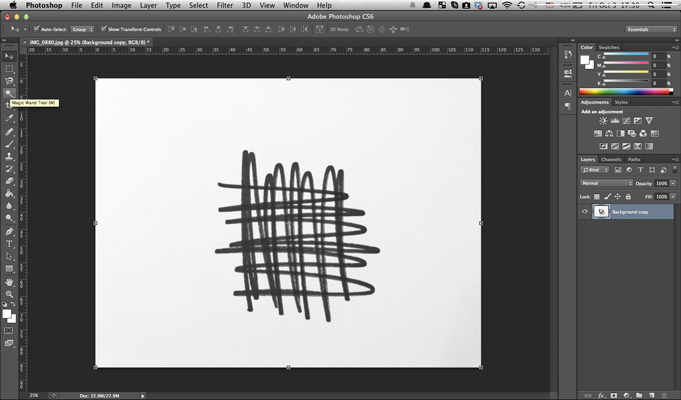Viewport: 681px width, 400px height.
Task: Open the History panel icon
Action: (568, 54)
